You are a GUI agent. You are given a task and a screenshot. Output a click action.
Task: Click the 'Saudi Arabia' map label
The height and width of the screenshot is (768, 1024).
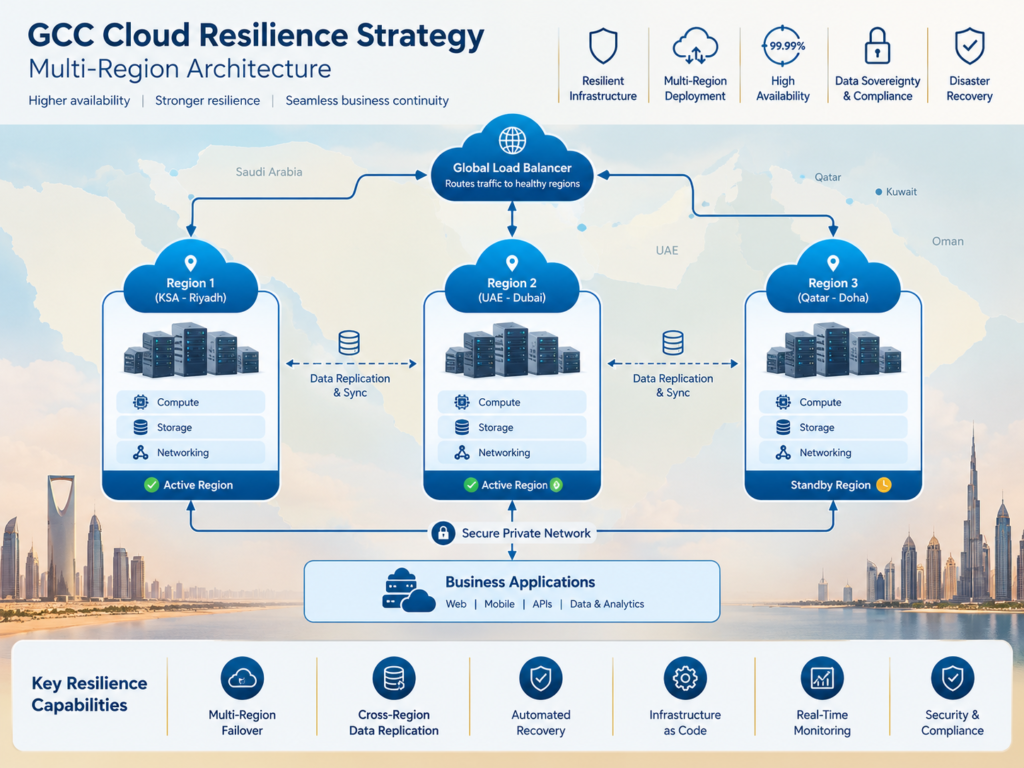click(269, 172)
